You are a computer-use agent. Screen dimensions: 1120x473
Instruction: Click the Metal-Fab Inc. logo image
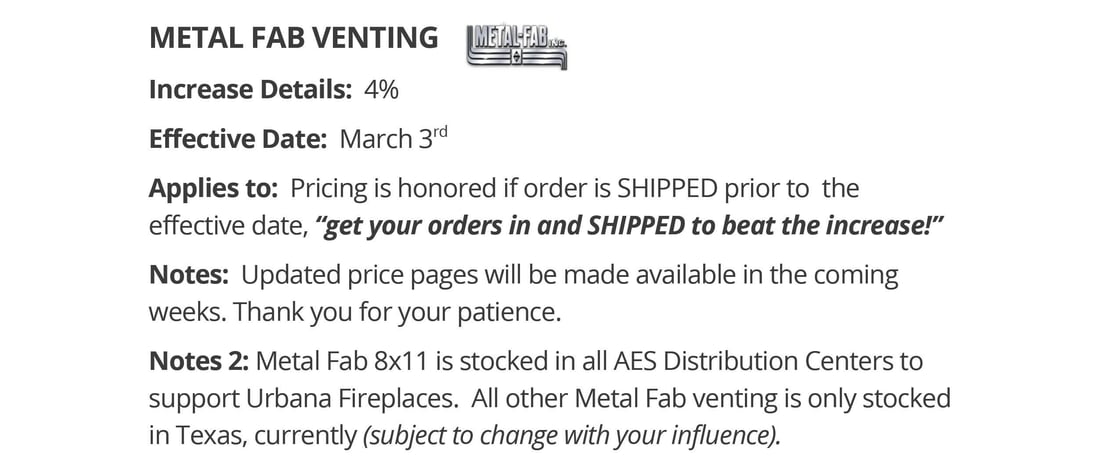point(516,47)
